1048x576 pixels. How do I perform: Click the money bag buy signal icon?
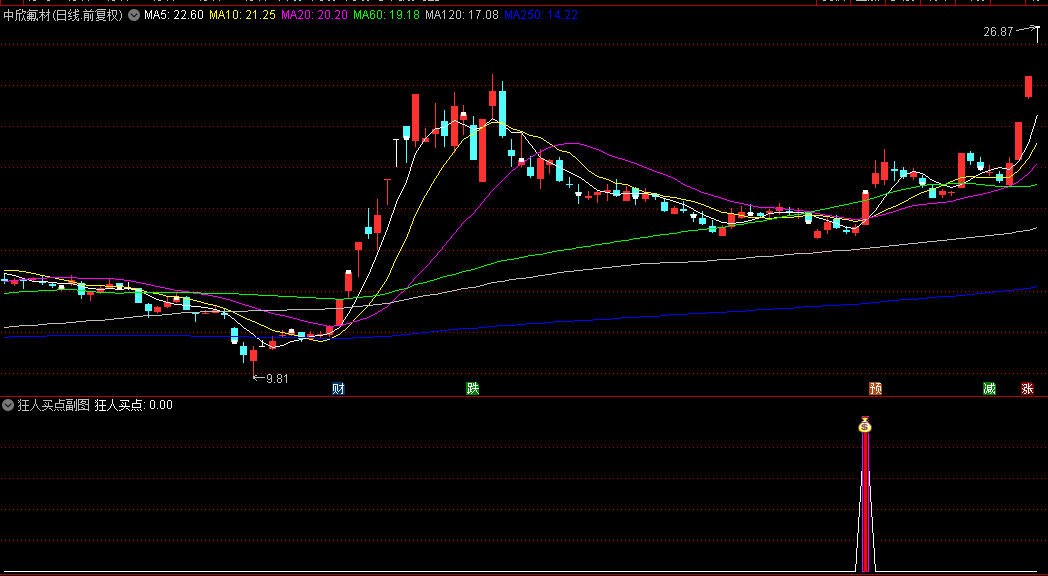coord(866,424)
